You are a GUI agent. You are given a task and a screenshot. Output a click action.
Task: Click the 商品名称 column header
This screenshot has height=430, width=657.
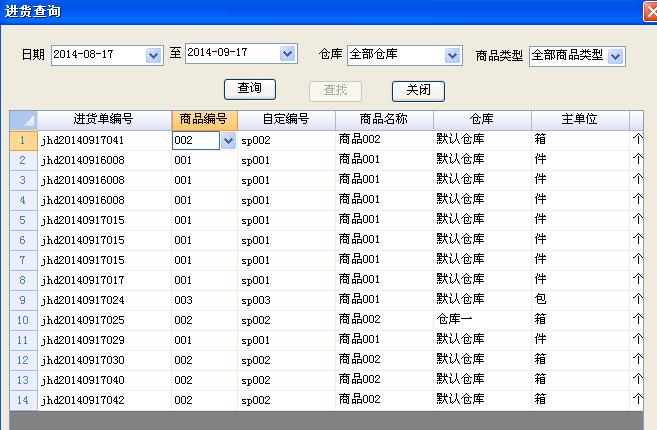[384, 120]
